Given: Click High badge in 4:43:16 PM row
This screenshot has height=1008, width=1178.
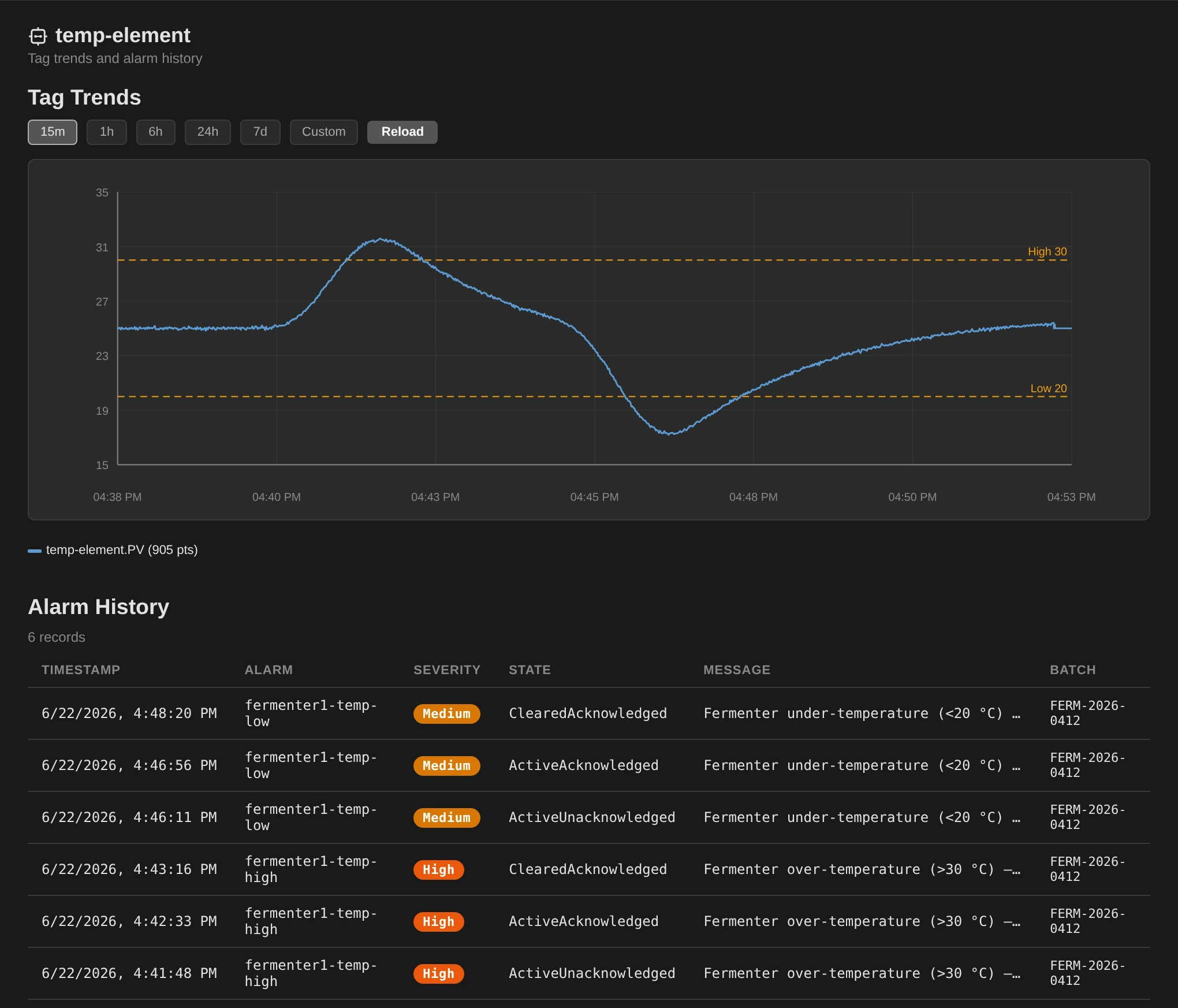Looking at the screenshot, I should tap(438, 870).
